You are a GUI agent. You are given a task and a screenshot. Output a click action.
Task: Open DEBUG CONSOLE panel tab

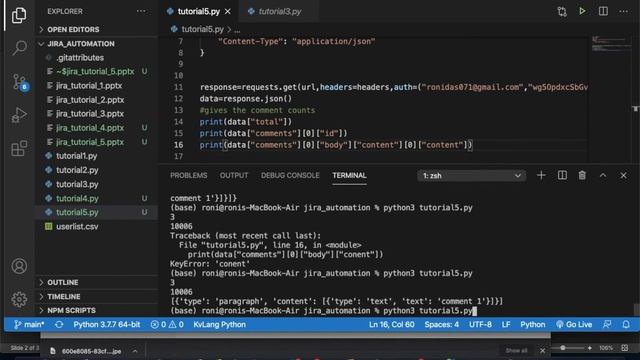[290, 176]
